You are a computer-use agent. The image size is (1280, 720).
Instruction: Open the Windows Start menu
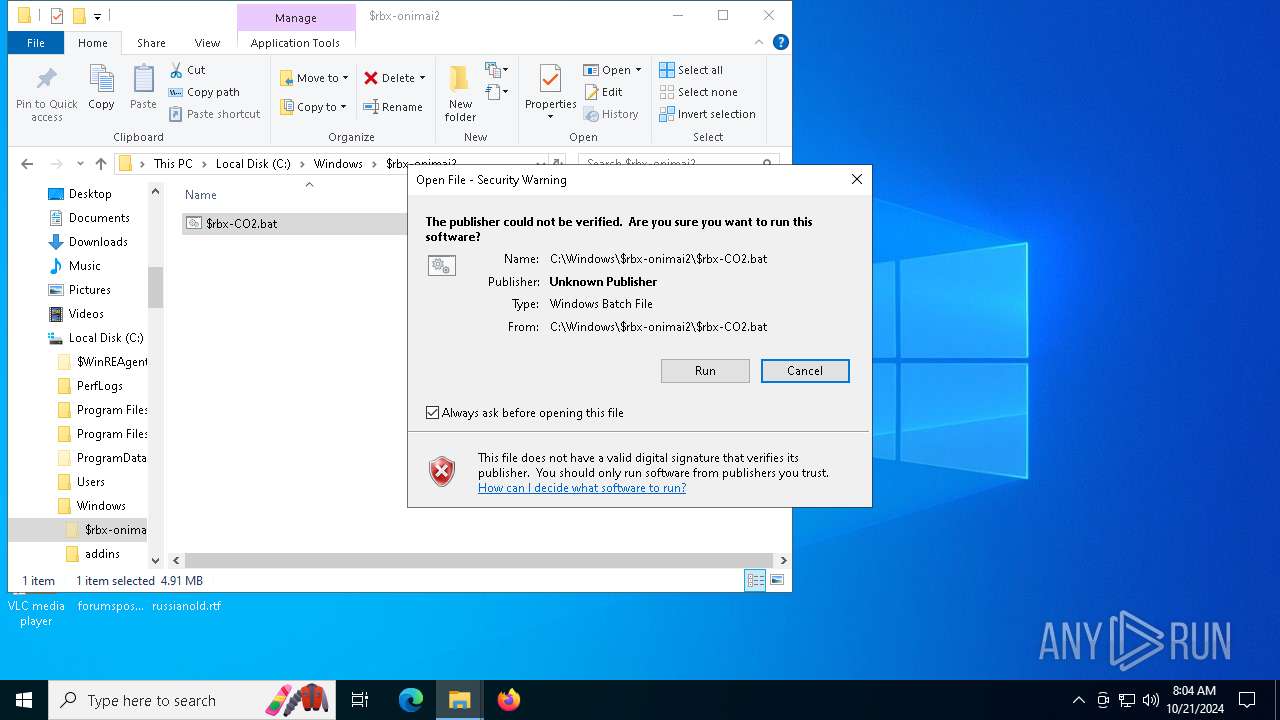tap(24, 700)
